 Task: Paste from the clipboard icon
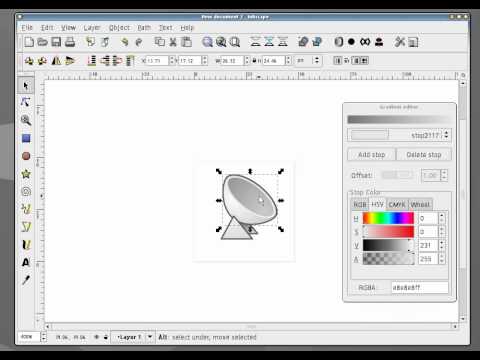(187, 42)
